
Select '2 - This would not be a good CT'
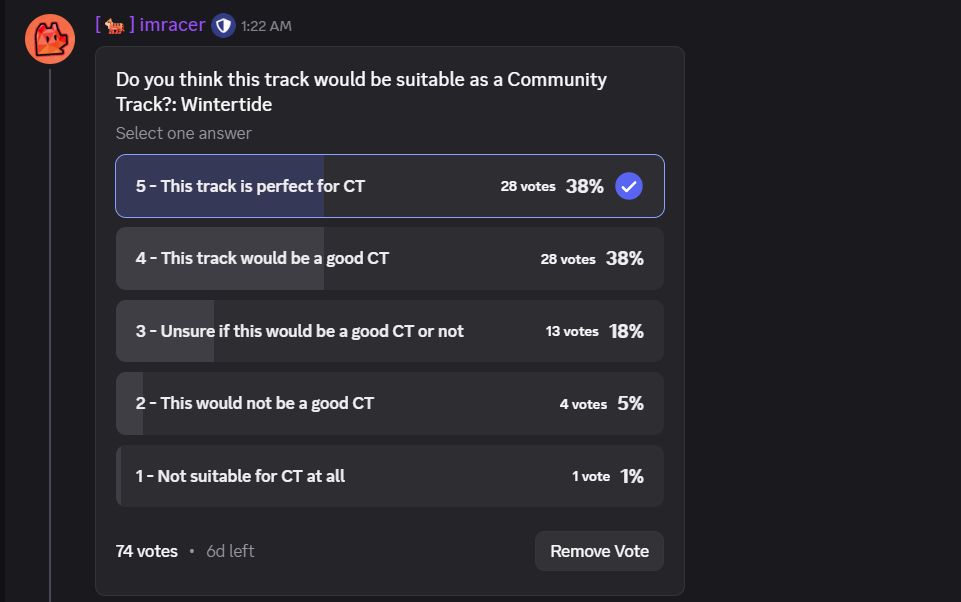pos(390,403)
